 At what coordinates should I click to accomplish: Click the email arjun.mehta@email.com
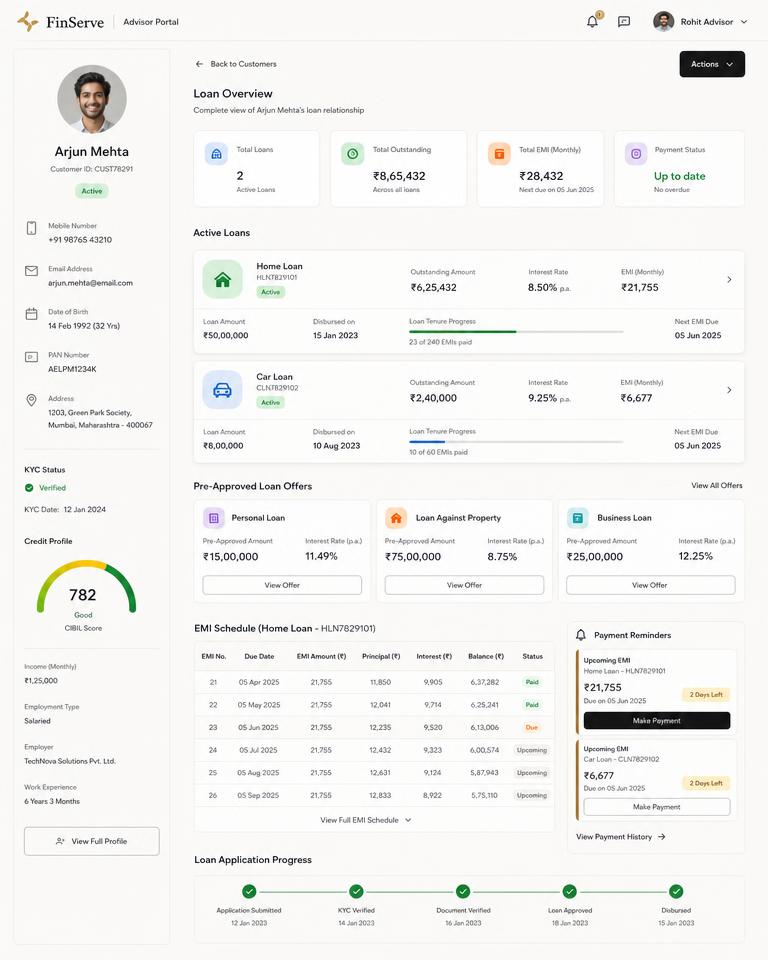click(91, 283)
